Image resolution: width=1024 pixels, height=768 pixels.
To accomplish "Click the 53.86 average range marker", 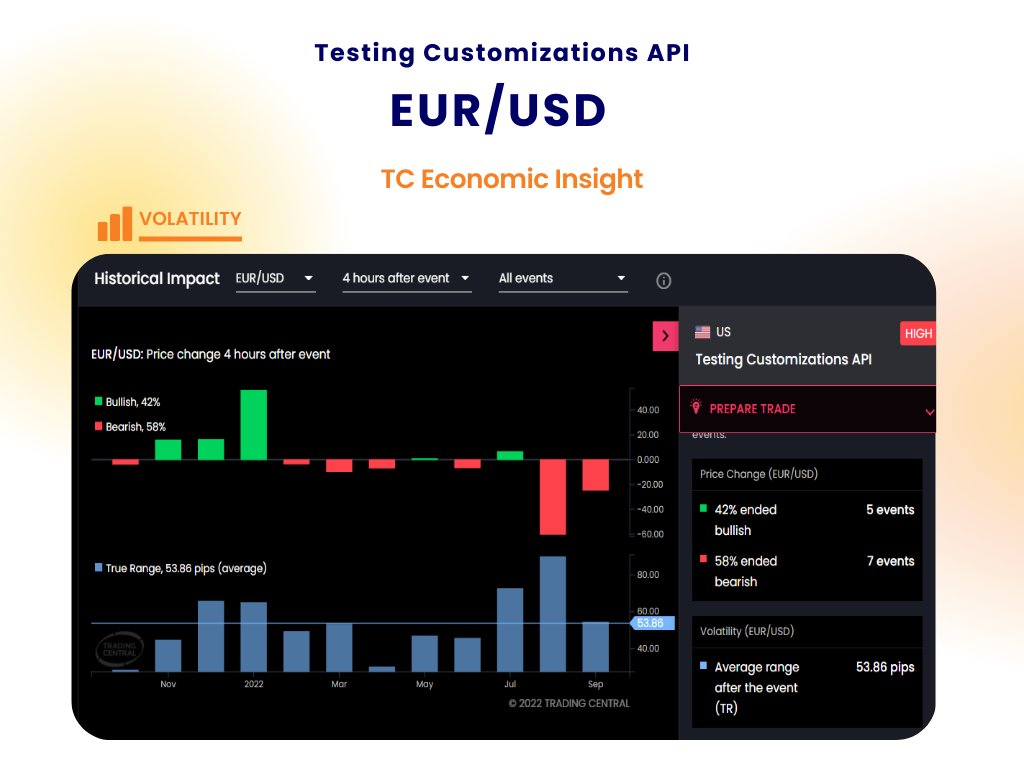I will point(651,623).
